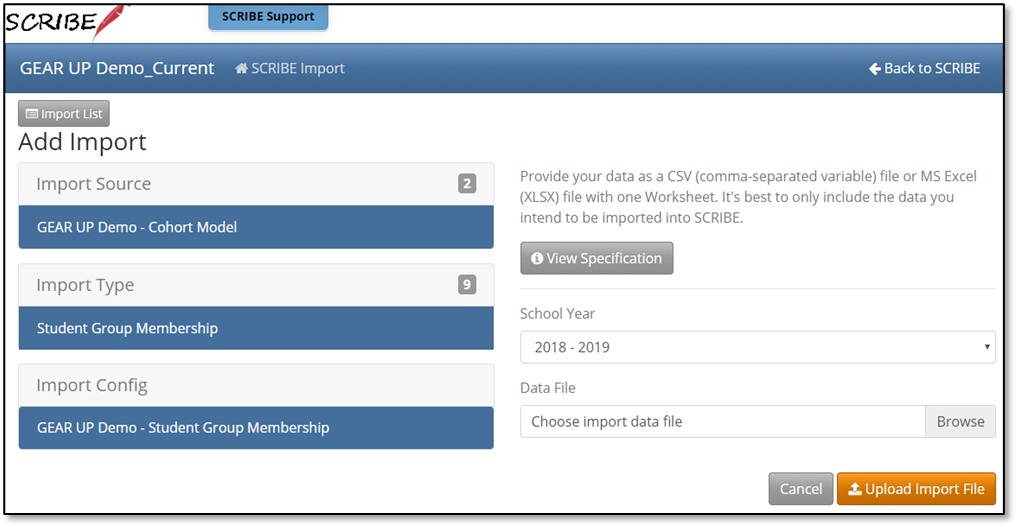The image size is (1018, 527).
Task: Click the Import Config panel header
Action: pyautogui.click(x=256, y=386)
